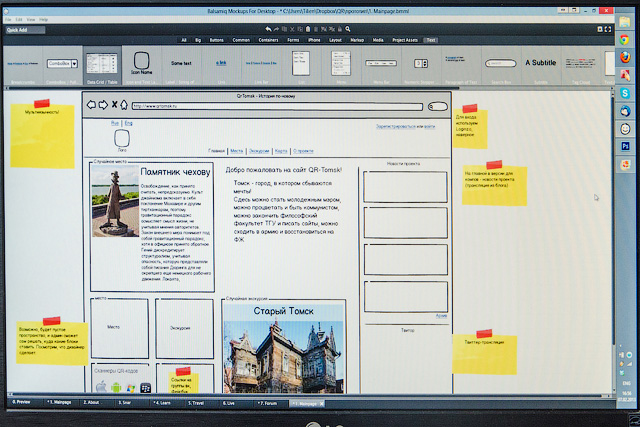Select the mockup browser back arrow
The width and height of the screenshot is (640, 427).
coord(91,105)
